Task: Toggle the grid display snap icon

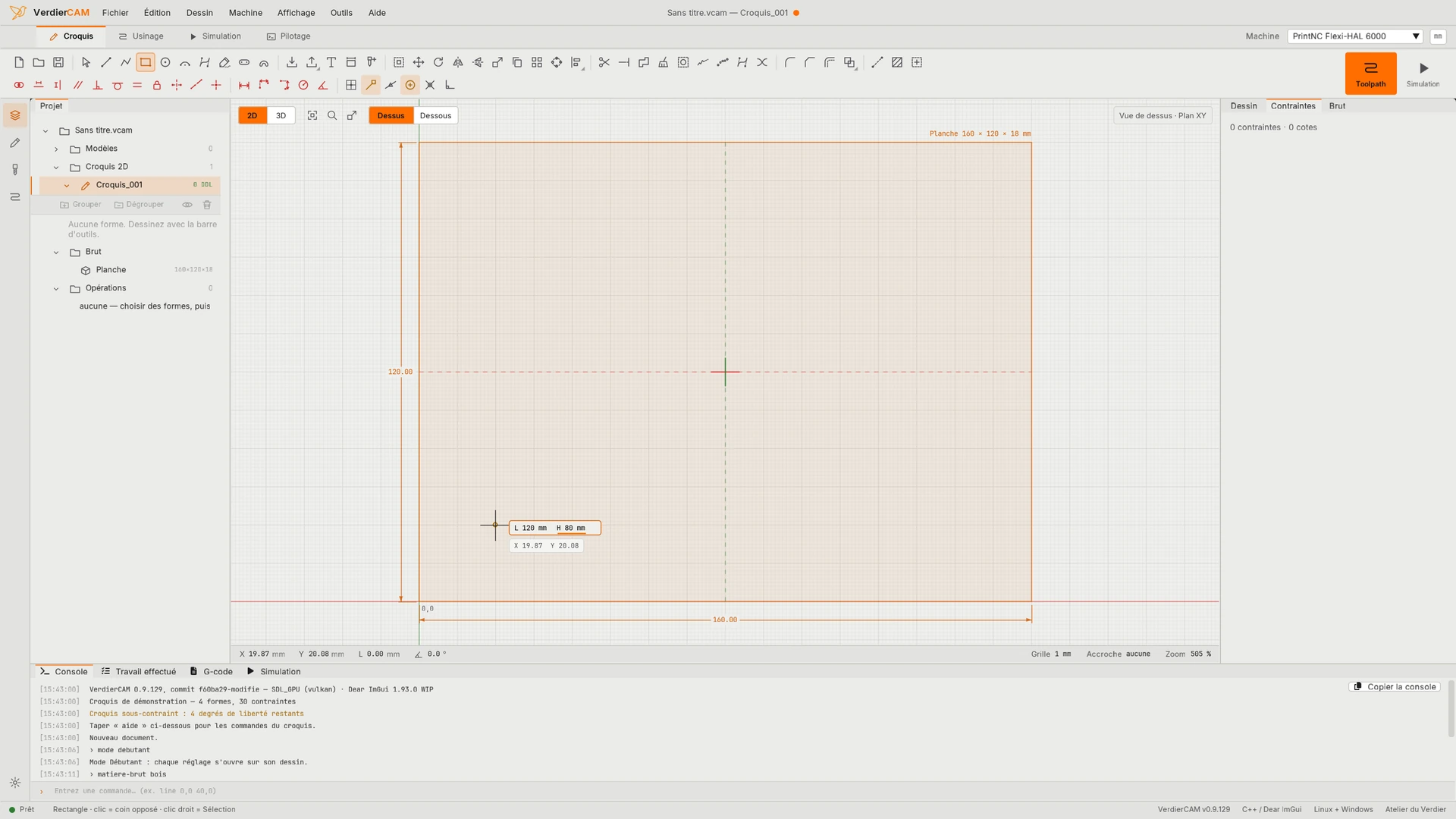Action: (351, 85)
